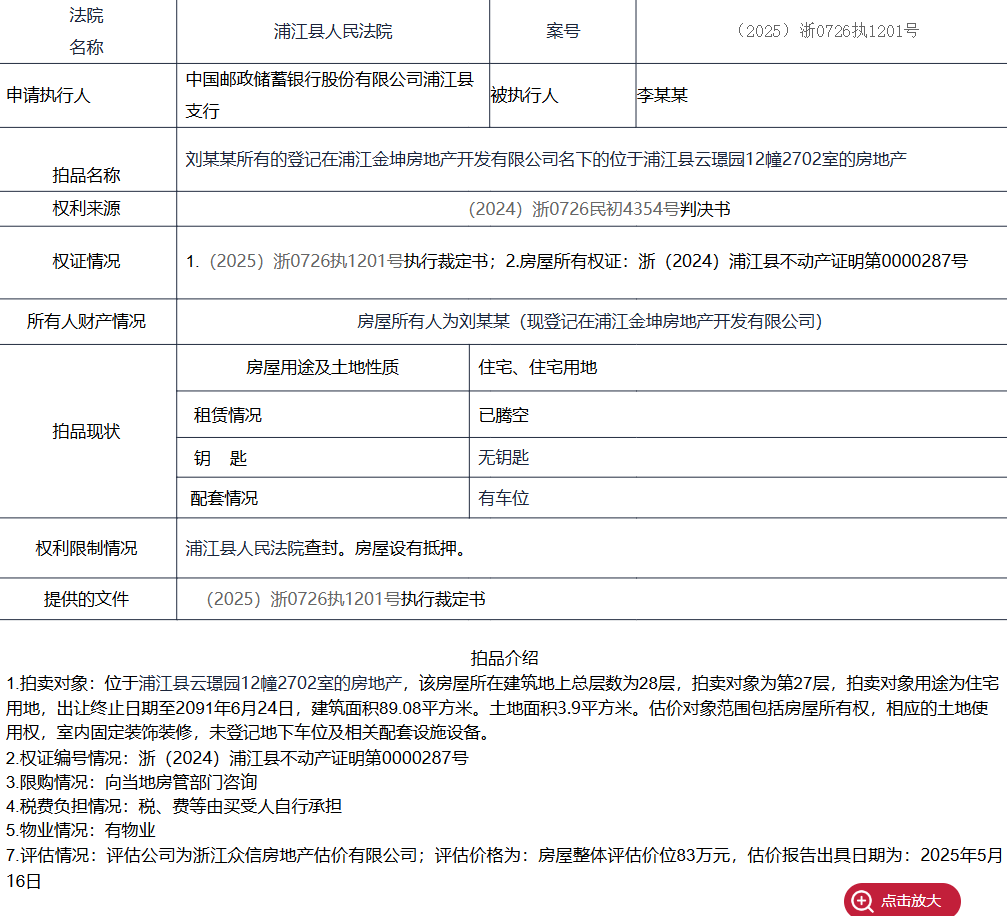Image resolution: width=1007 pixels, height=916 pixels.
Task: Click the magnifier icon in 点击放大 button
Action: pos(862,901)
